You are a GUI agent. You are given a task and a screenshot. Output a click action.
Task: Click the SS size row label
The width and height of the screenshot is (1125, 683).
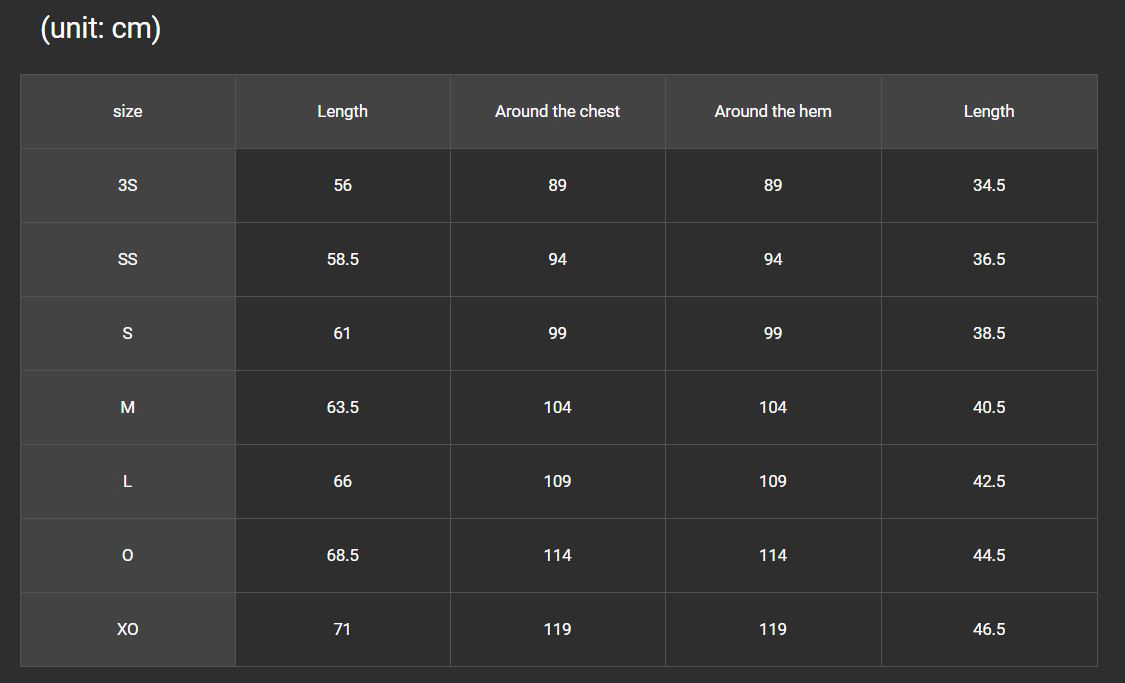[128, 259]
